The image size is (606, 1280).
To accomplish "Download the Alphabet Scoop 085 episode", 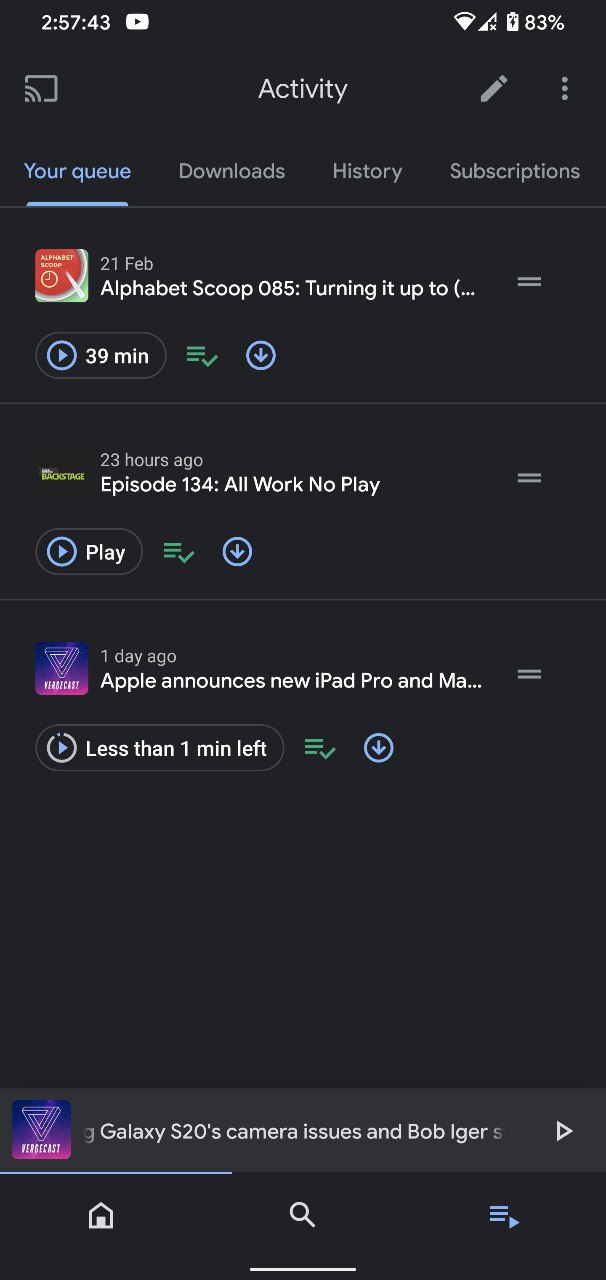I will coord(260,355).
